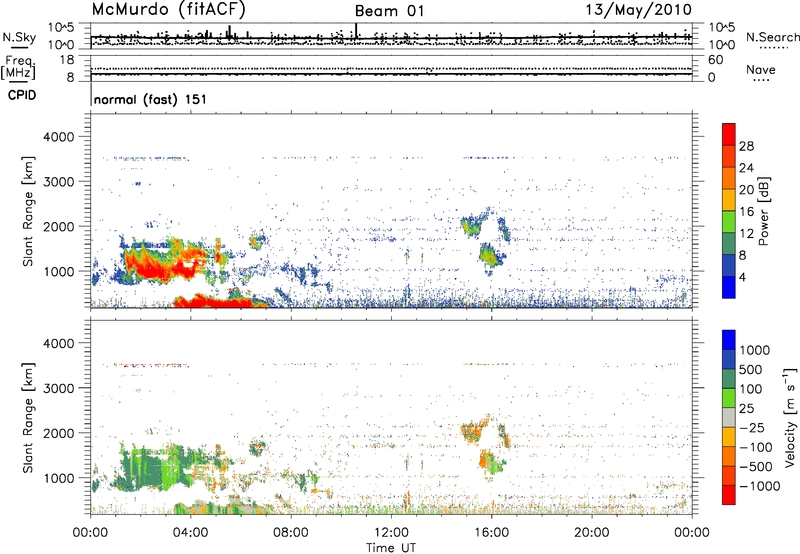Click the '08:00' time axis label
The height and width of the screenshot is (554, 800).
tap(291, 533)
